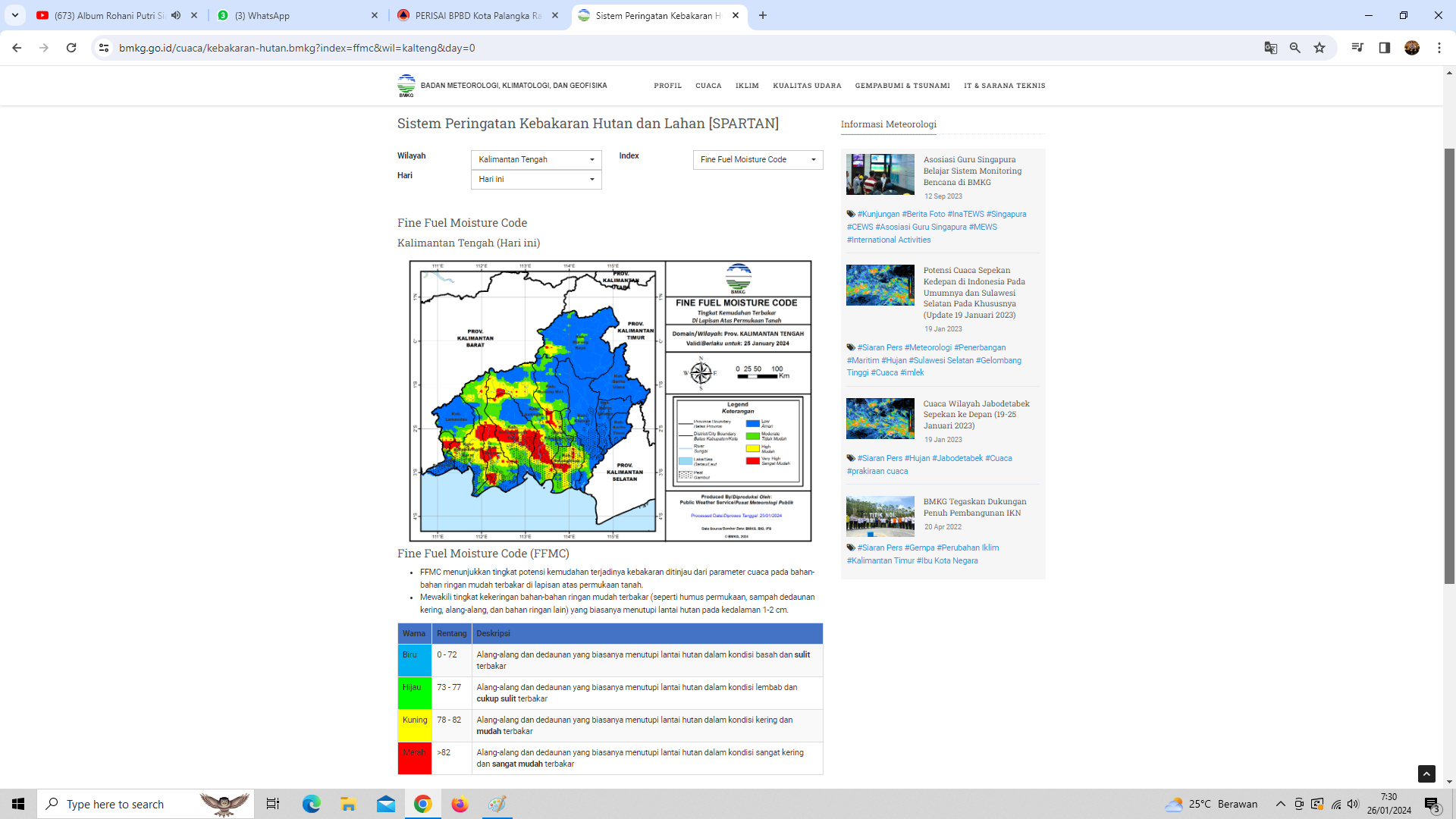
Task: Open volume control in system tray
Action: pyautogui.click(x=1354, y=804)
